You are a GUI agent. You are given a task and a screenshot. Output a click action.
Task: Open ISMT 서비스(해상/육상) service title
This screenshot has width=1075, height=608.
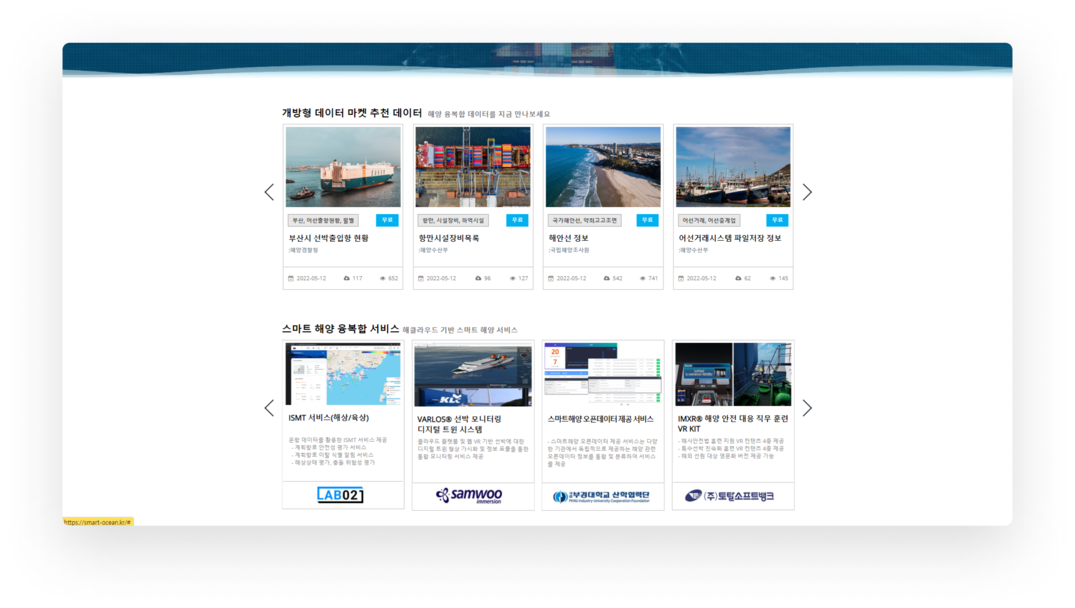(x=329, y=418)
